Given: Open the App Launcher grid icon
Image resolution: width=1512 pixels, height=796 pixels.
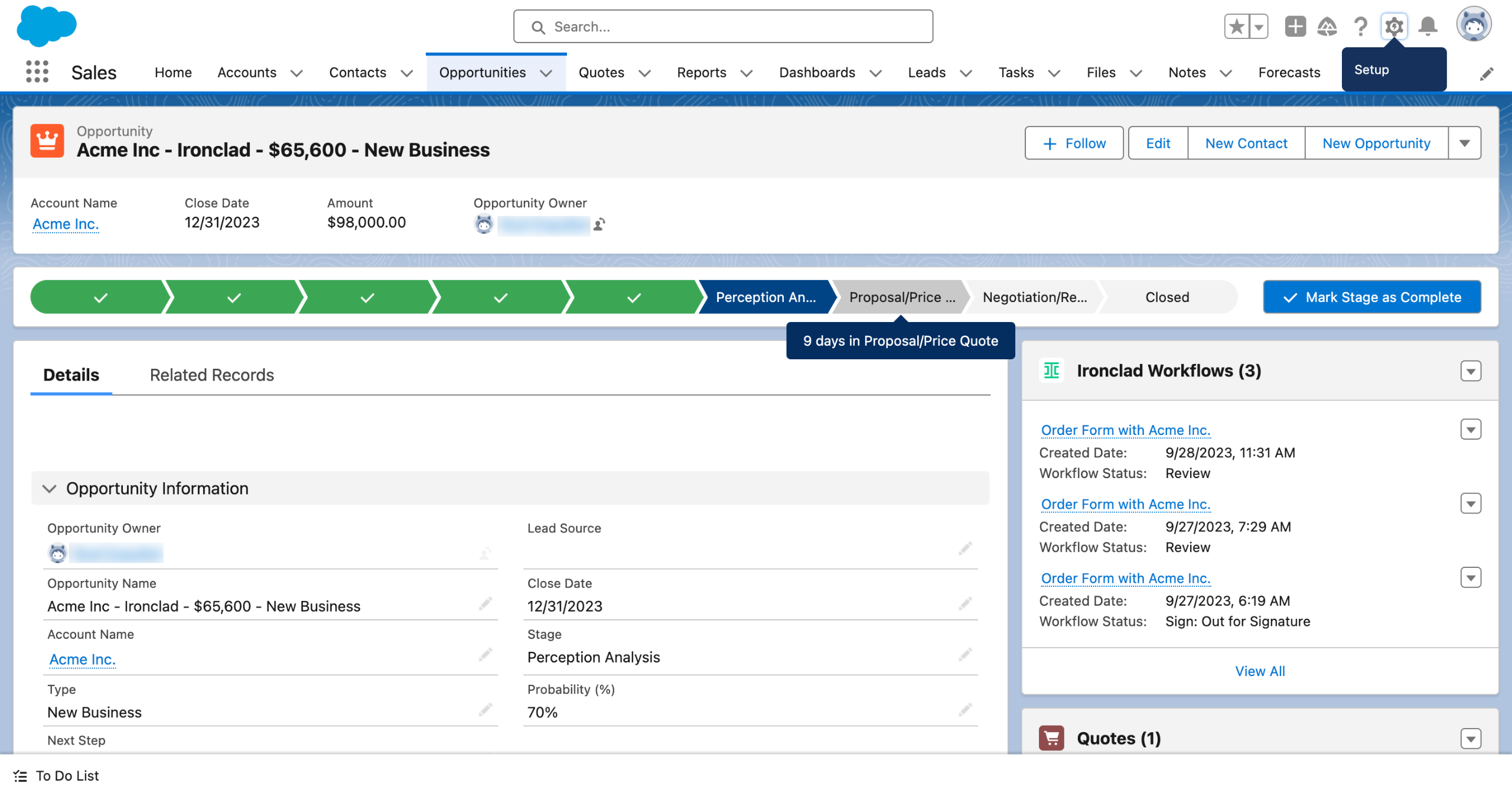Looking at the screenshot, I should point(37,72).
